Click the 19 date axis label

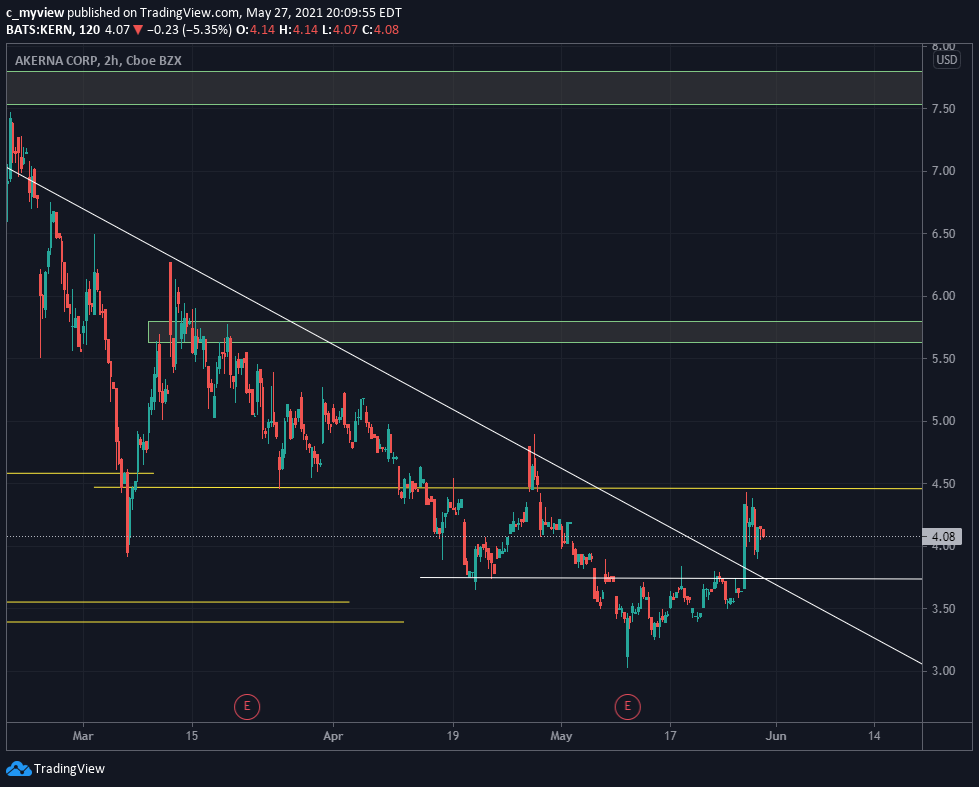[x=453, y=736]
